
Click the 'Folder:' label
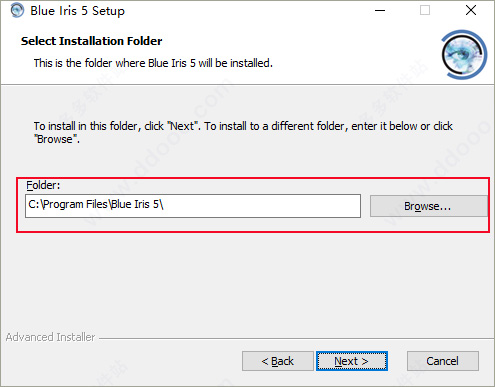(43, 185)
